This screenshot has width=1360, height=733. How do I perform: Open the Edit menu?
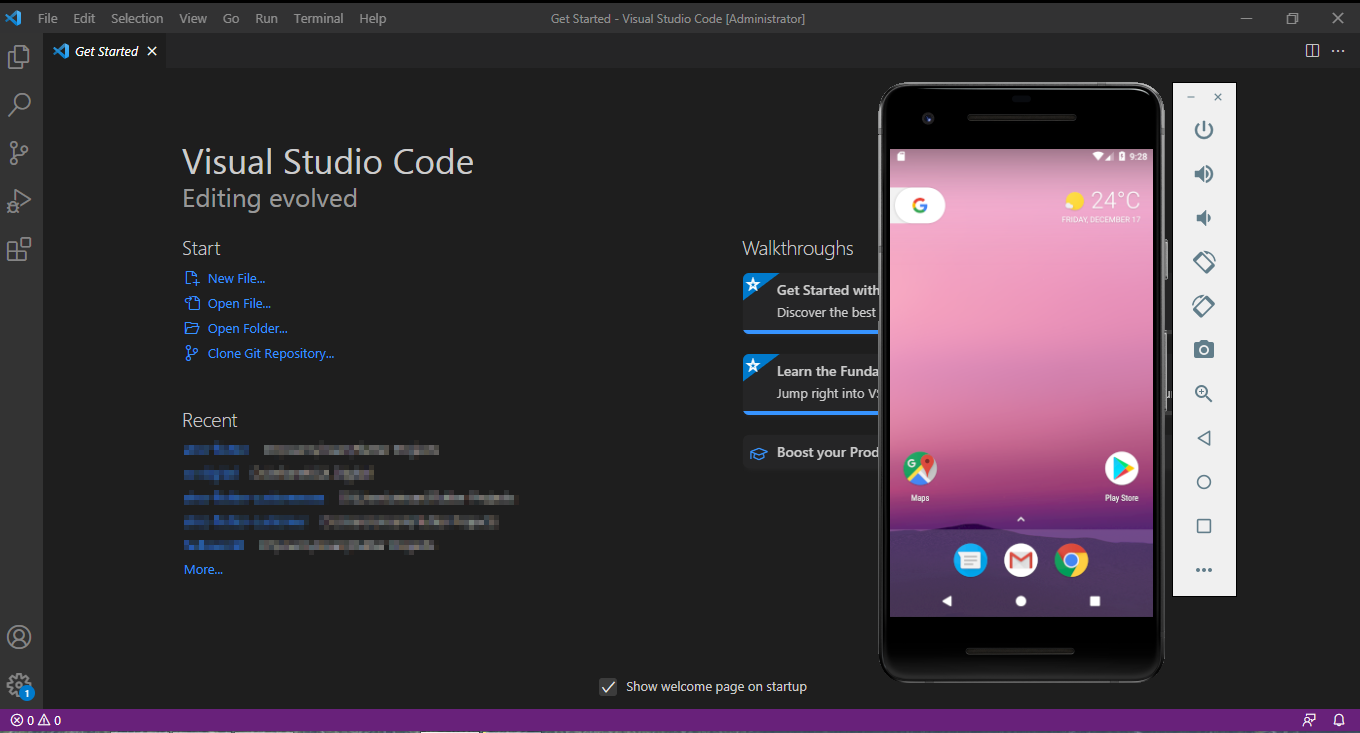[84, 18]
